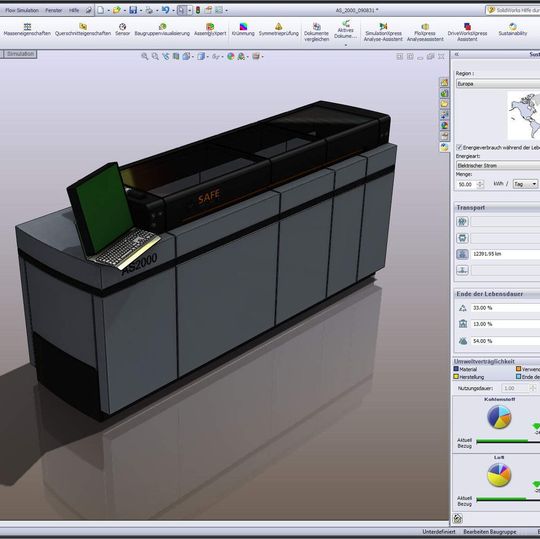The height and width of the screenshot is (539, 540).
Task: Select the Sensor tool
Action: point(122,29)
